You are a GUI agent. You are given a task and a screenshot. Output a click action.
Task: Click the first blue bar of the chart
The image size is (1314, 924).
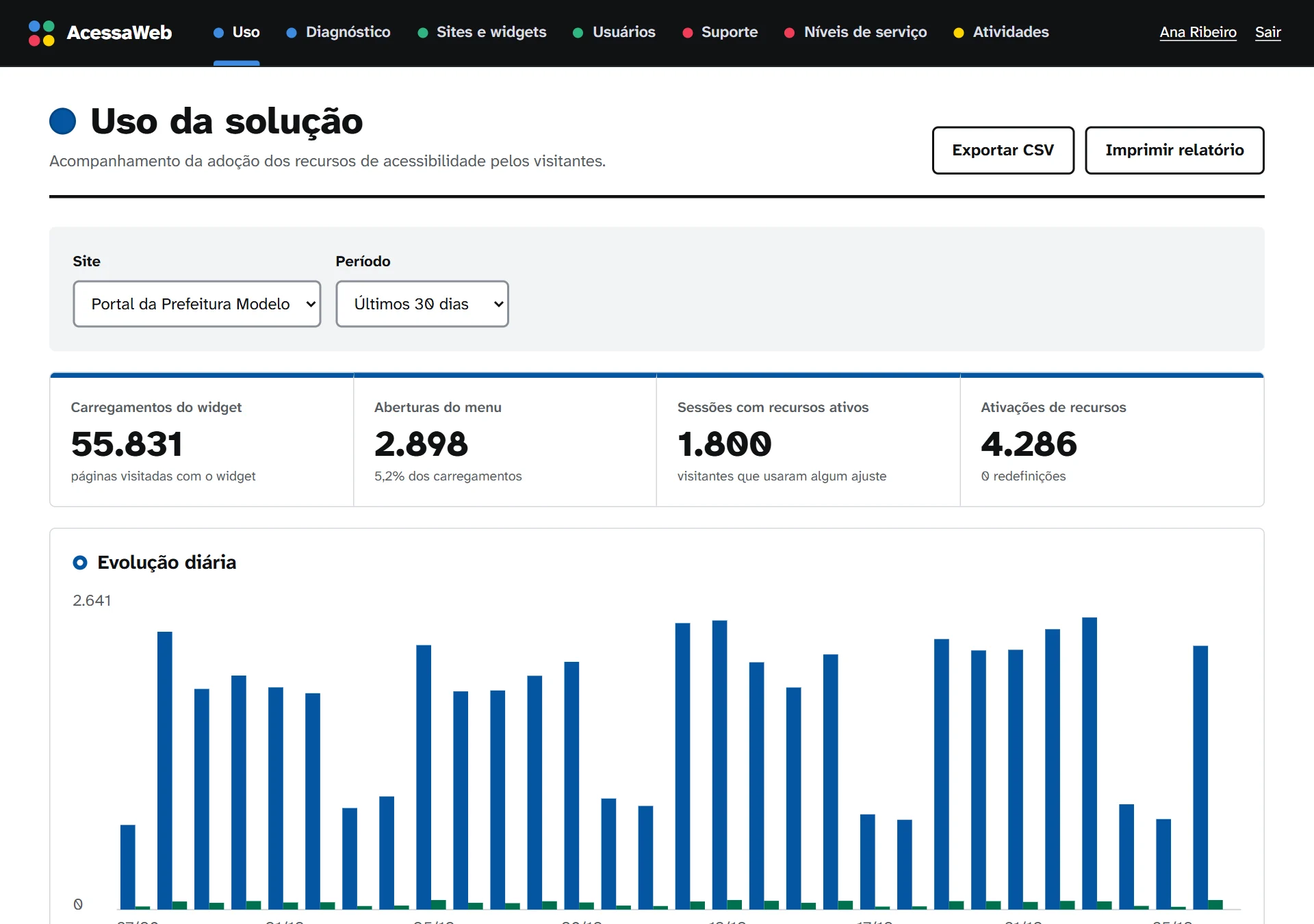[x=128, y=867]
